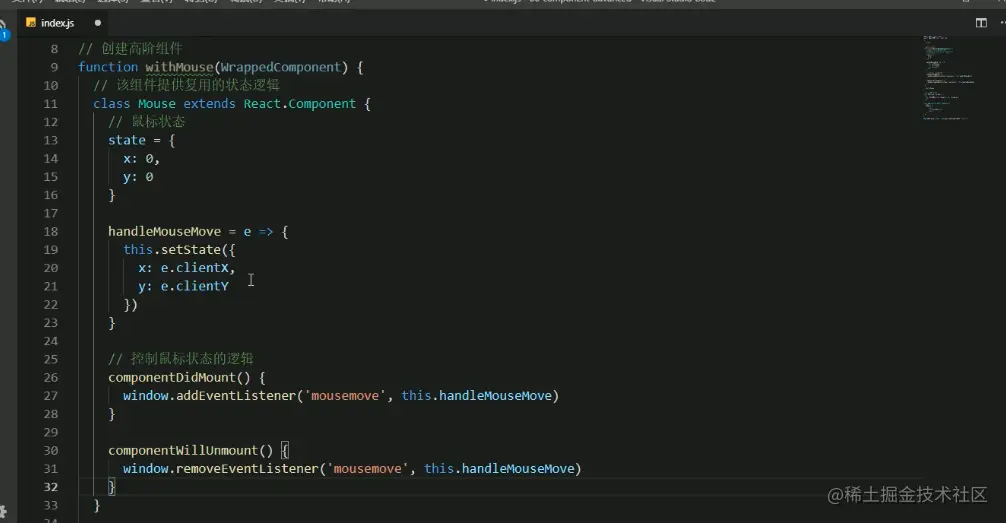Image resolution: width=1006 pixels, height=523 pixels.
Task: Click 'setState' on line 19
Action: (x=191, y=250)
